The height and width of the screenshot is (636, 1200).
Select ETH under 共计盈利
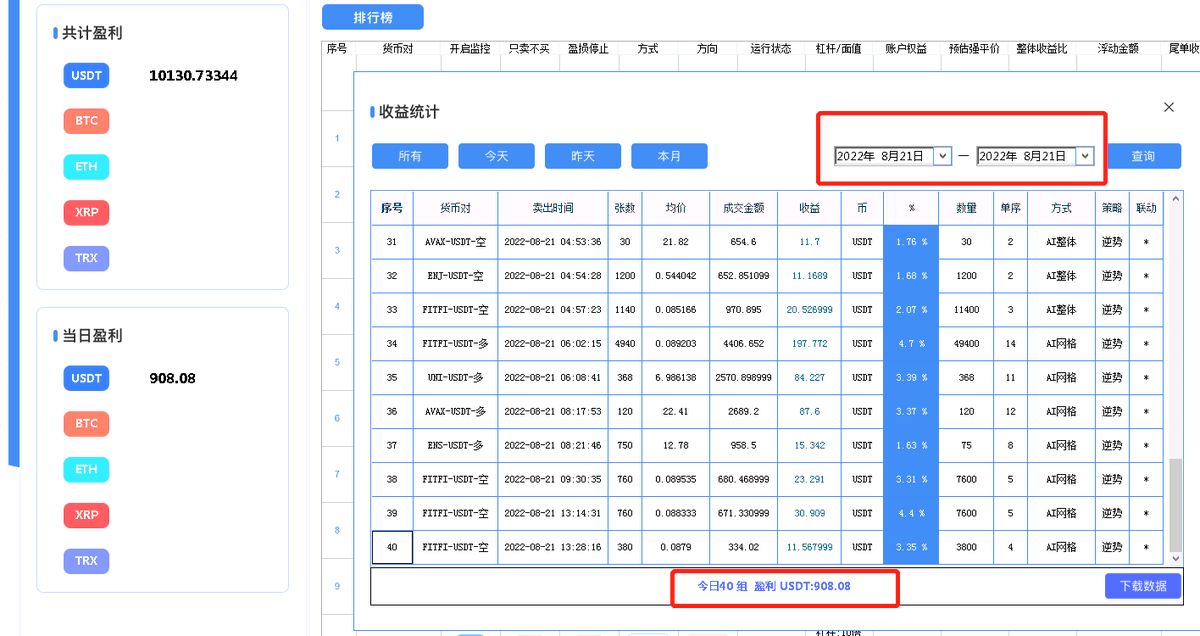click(86, 167)
